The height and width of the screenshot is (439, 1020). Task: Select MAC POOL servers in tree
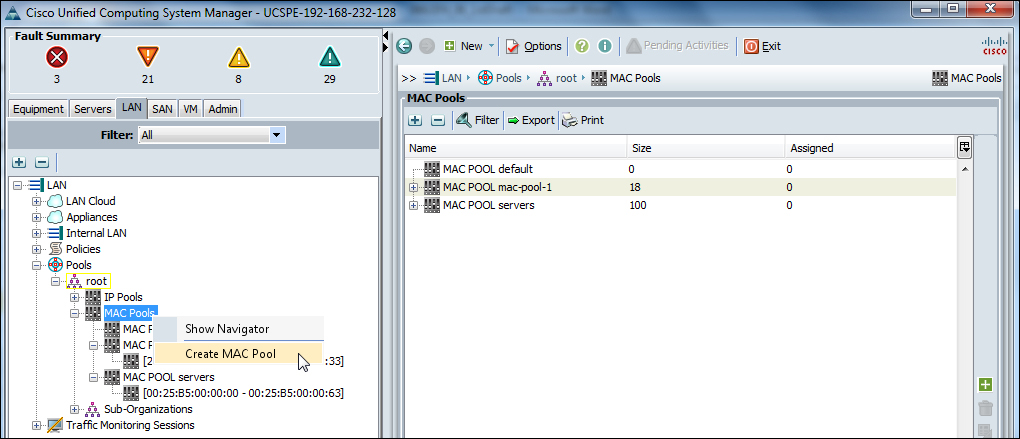[168, 377]
